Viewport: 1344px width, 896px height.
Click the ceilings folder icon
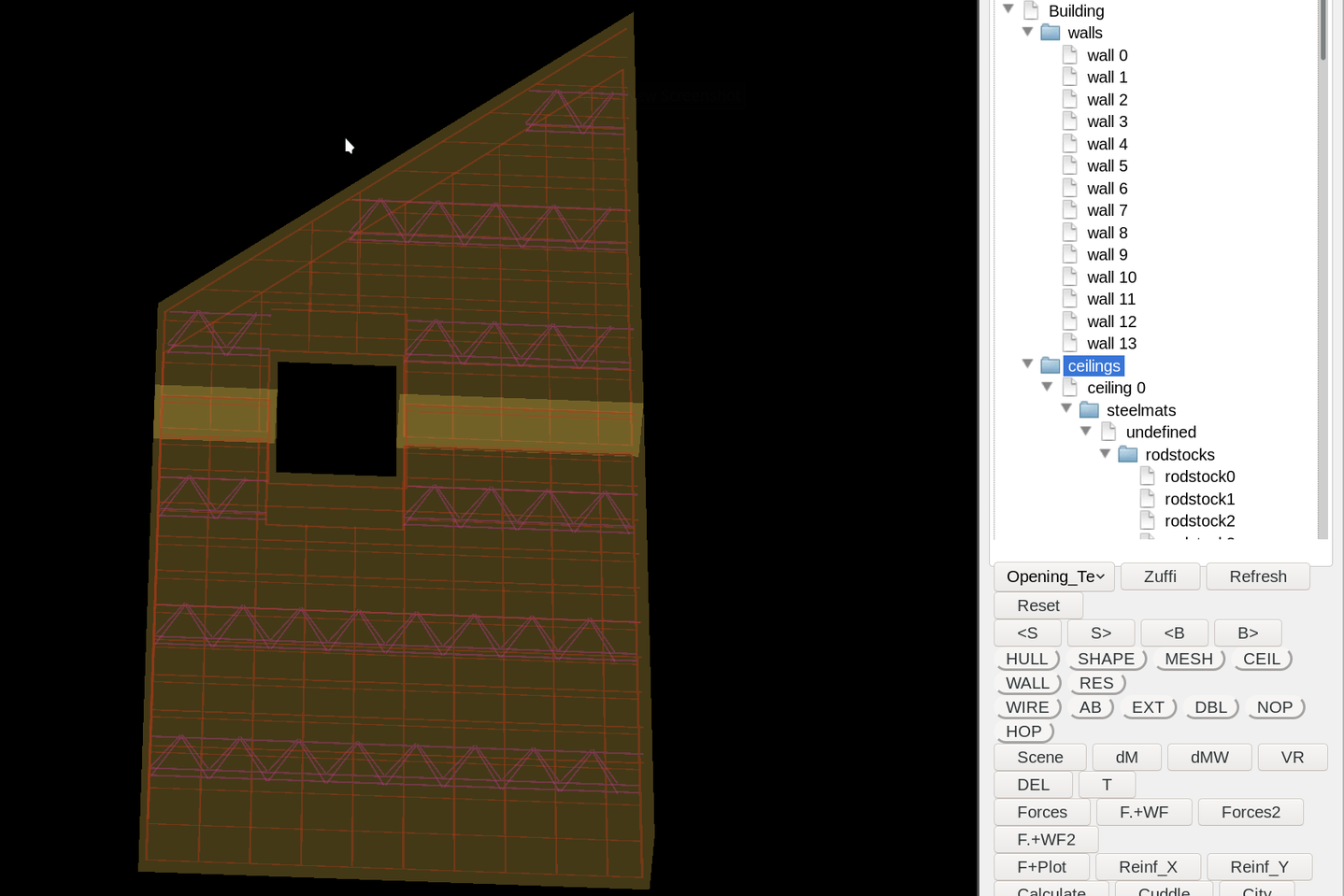pos(1051,365)
